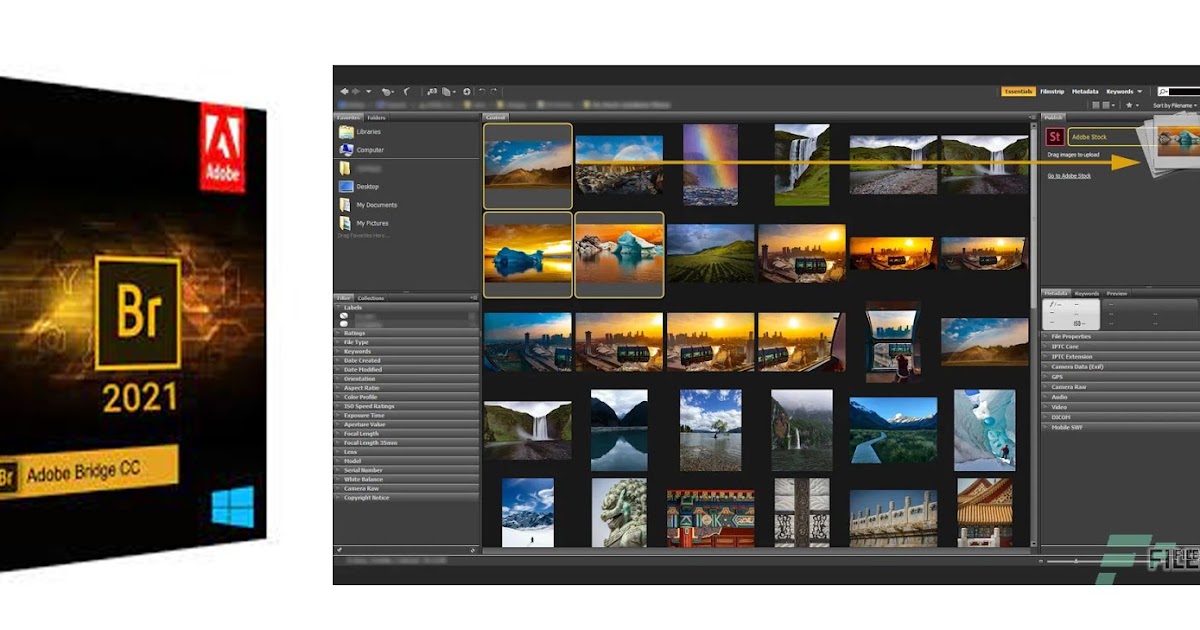Switch to Keywords workspace
This screenshot has height=630, width=1200.
(x=1119, y=92)
